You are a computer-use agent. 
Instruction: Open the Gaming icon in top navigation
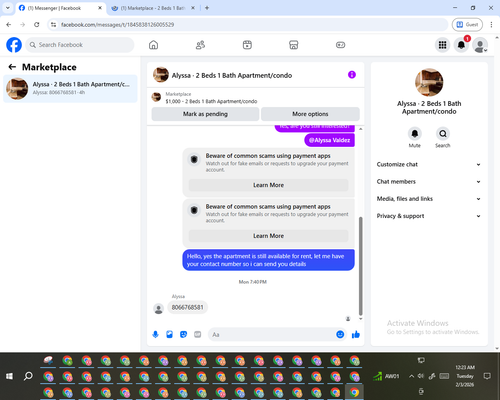pyautogui.click(x=340, y=45)
